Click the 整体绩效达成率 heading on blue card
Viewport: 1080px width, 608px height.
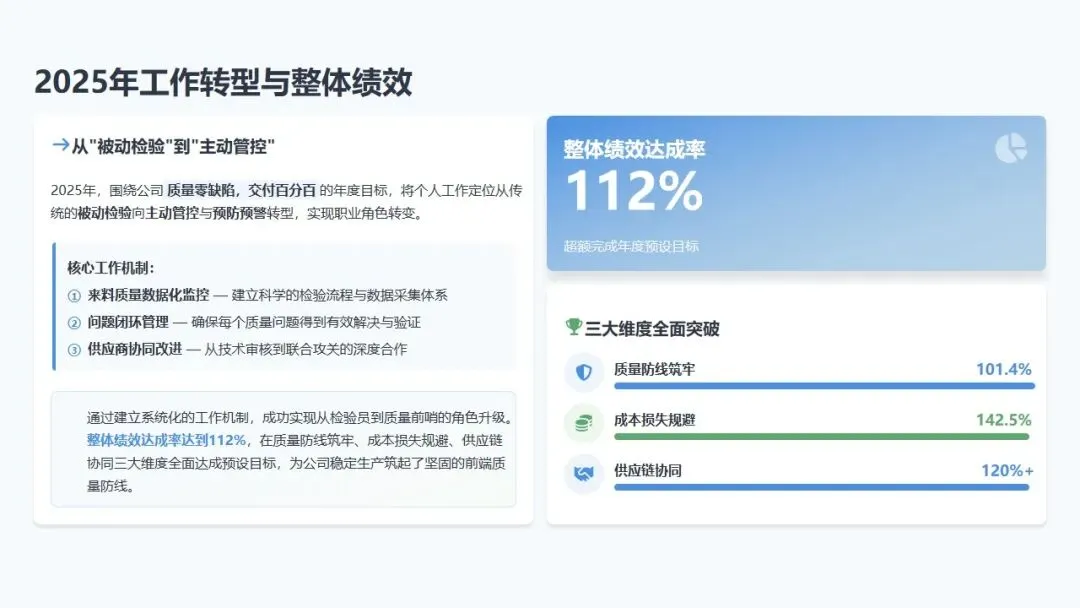[x=634, y=150]
